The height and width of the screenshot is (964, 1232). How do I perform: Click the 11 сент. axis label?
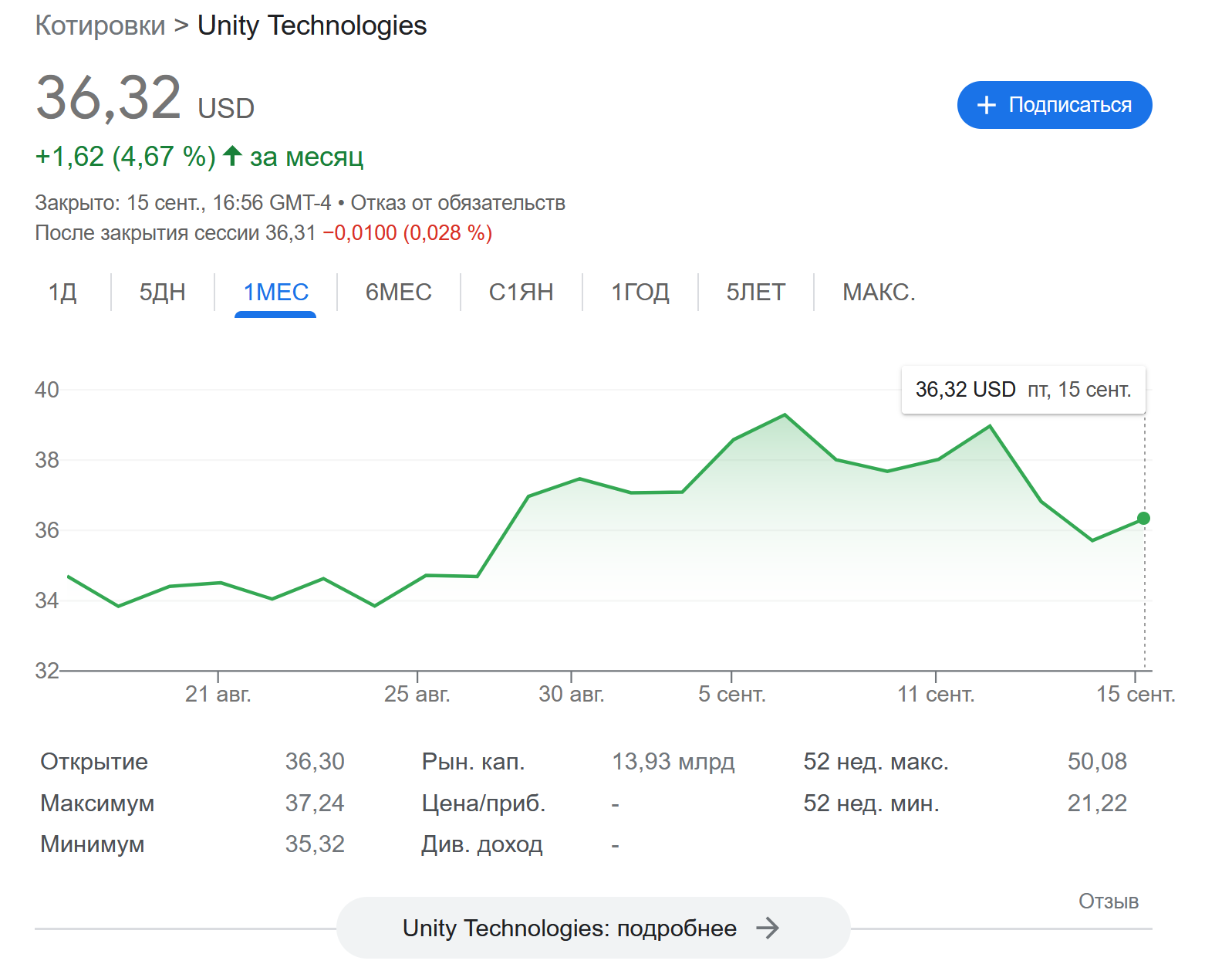tap(936, 694)
